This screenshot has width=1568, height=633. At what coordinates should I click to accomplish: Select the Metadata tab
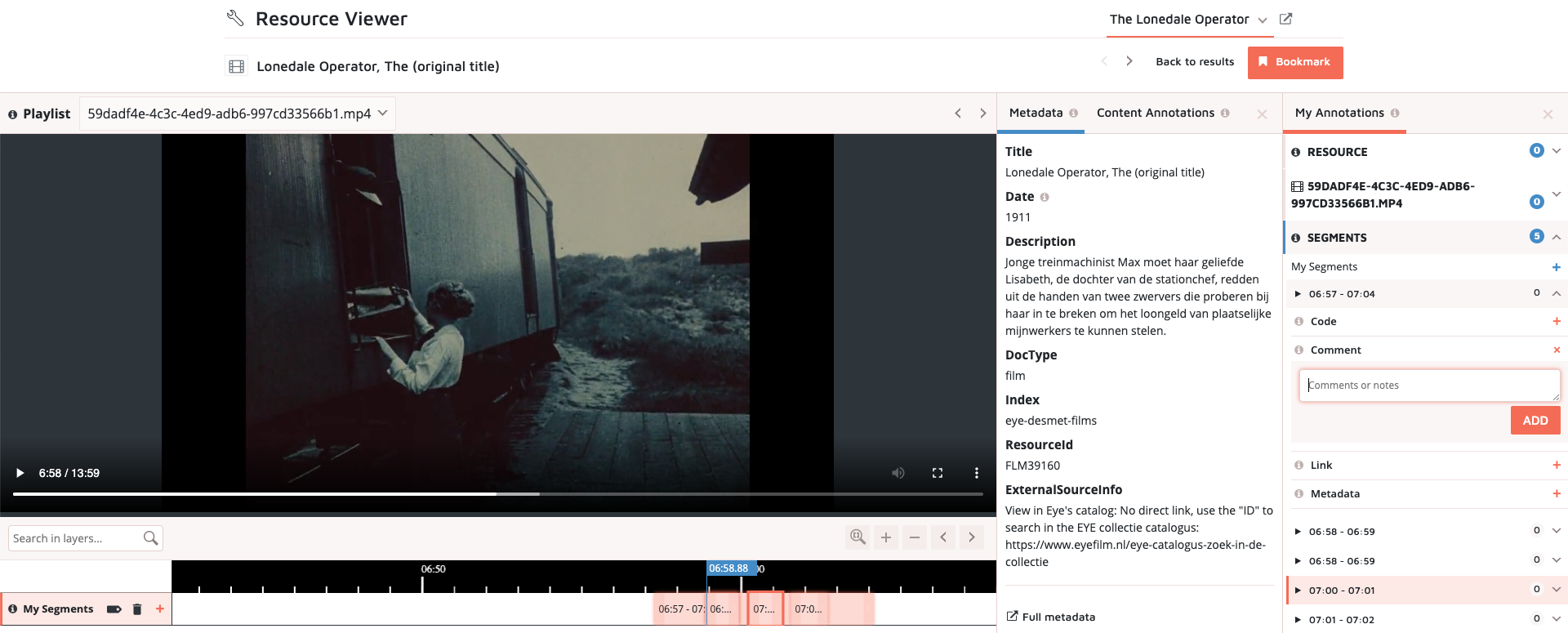(1036, 113)
